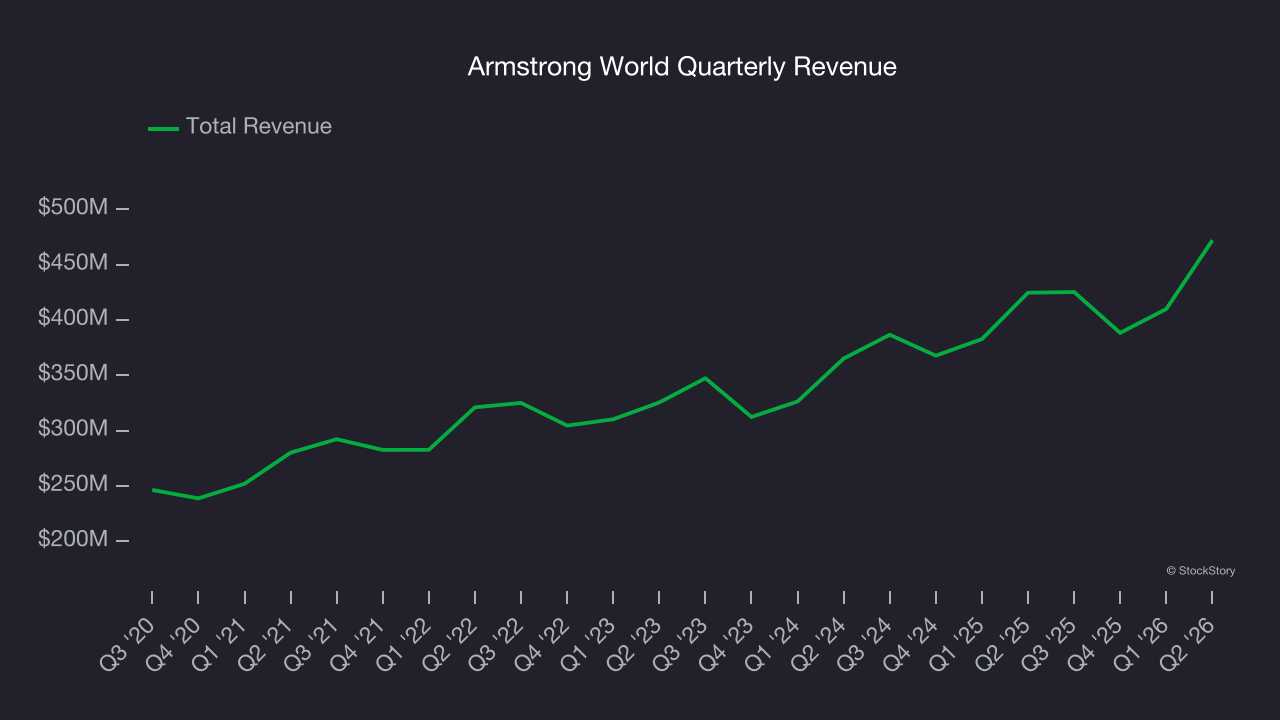
Task: Choose the Q1 '25 x-axis label
Action: pos(956,644)
